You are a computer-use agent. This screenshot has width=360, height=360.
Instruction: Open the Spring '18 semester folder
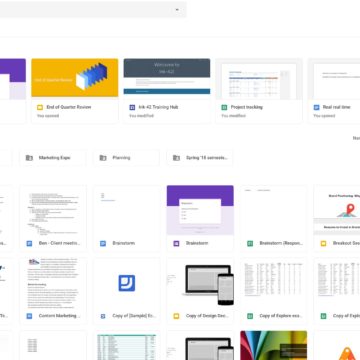click(200, 158)
